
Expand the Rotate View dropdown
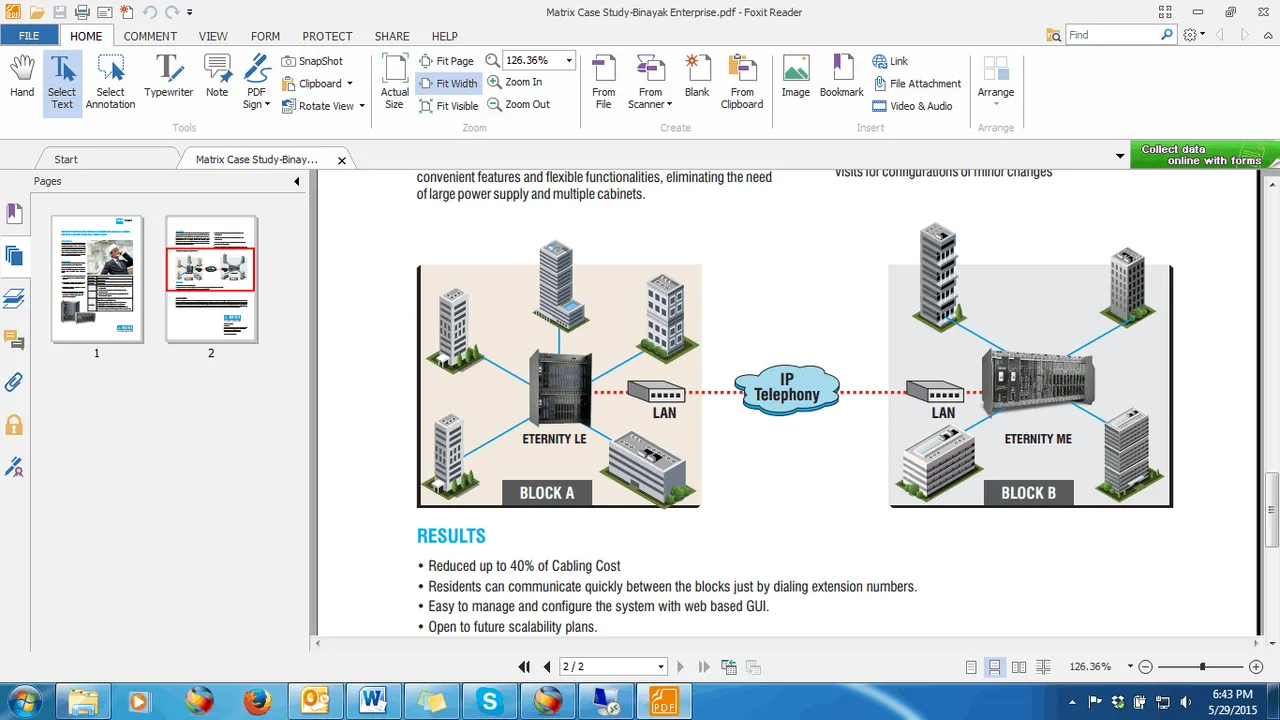point(362,106)
